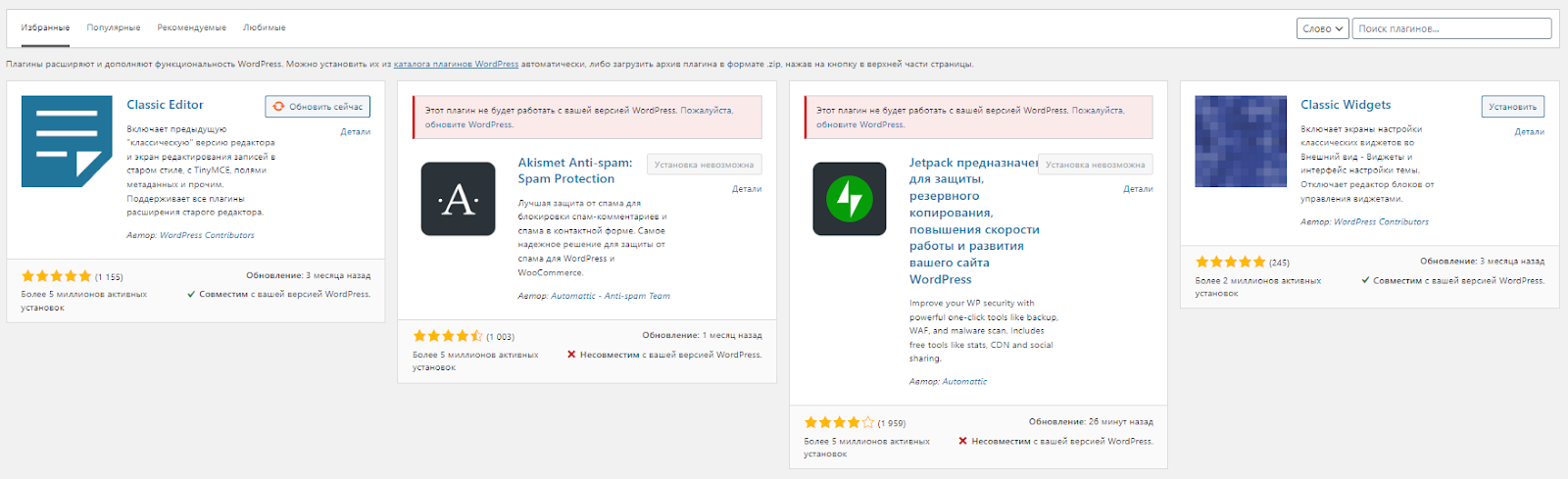This screenshot has width=1568, height=479.
Task: Click the Akismet incompatible red cross icon
Action: pyautogui.click(x=571, y=355)
